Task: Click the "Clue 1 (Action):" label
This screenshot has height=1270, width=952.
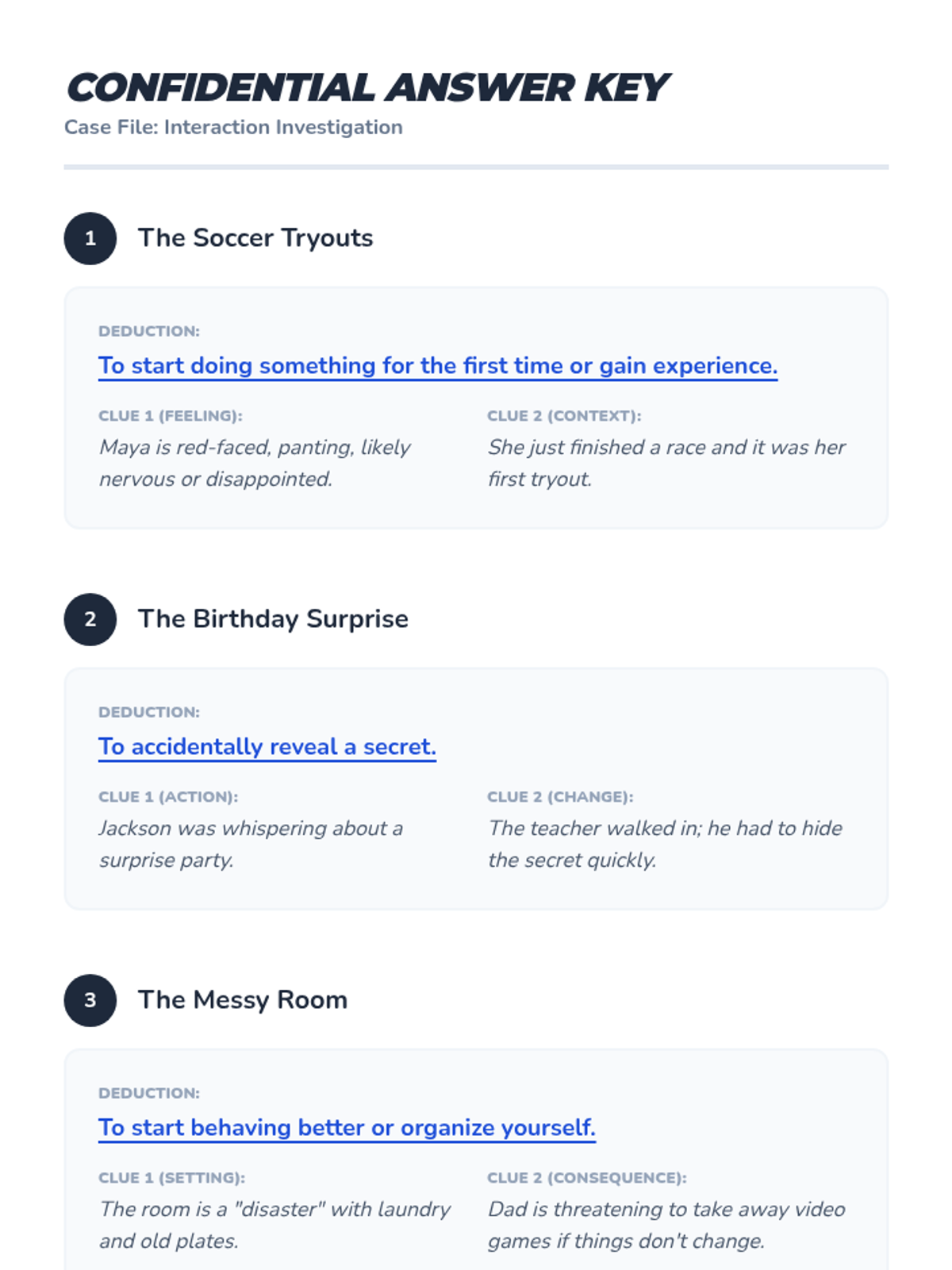Action: [x=168, y=797]
